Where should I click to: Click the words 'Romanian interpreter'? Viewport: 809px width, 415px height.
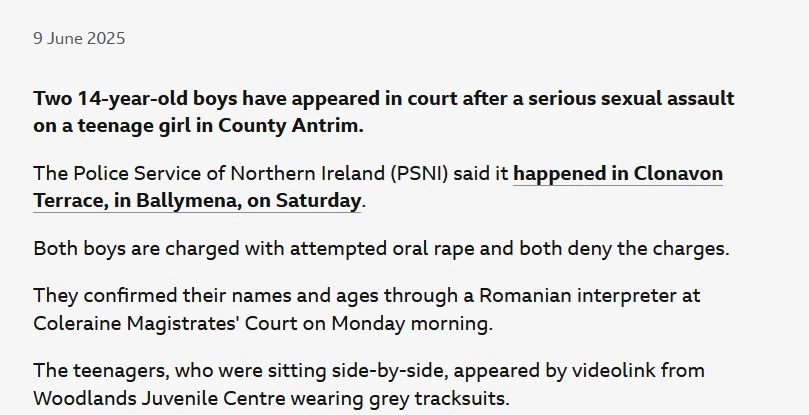[577, 296]
